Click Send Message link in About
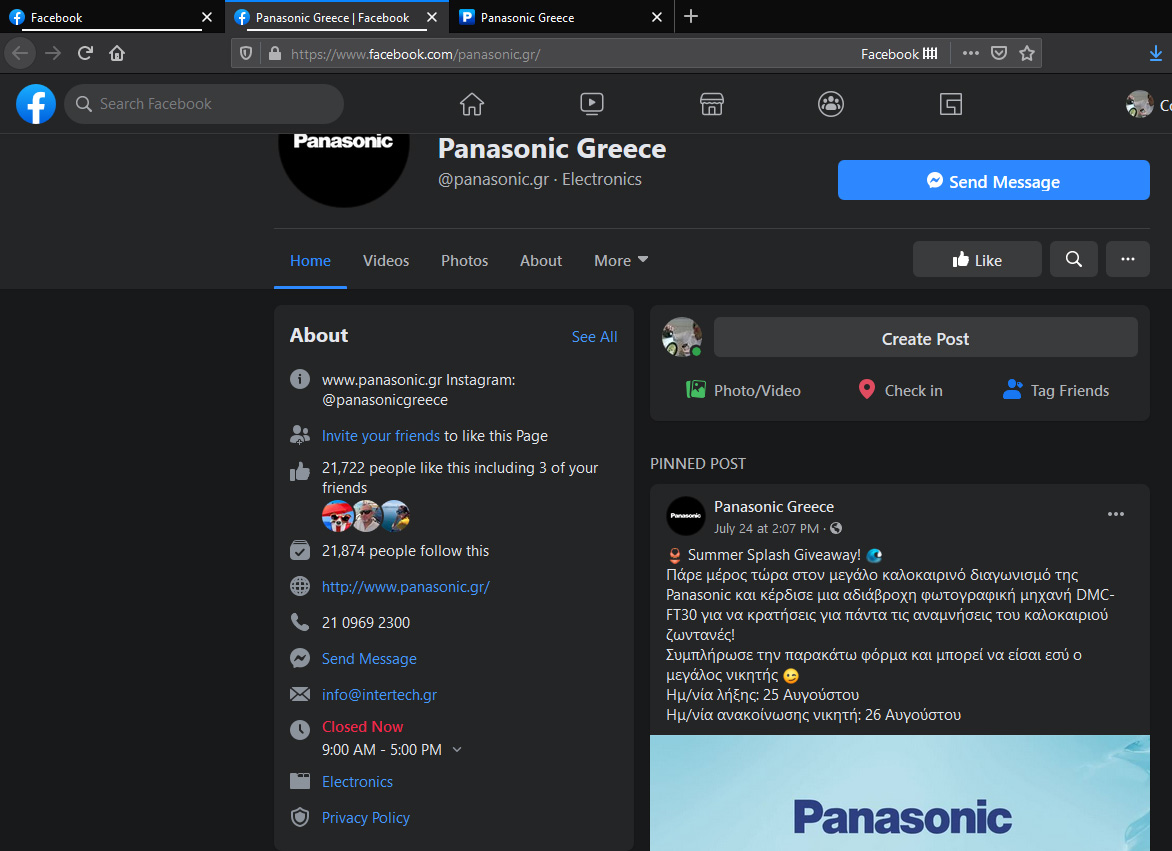Viewport: 1172px width, 851px height. point(369,658)
